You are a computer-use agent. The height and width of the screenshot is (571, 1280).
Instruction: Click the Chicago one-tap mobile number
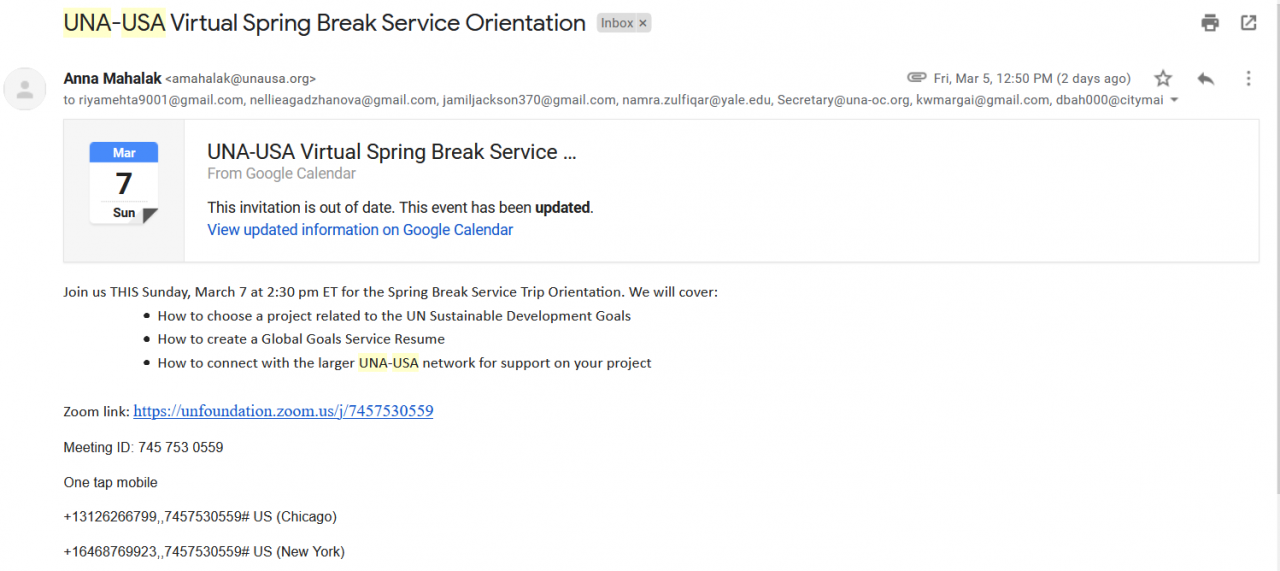point(200,517)
